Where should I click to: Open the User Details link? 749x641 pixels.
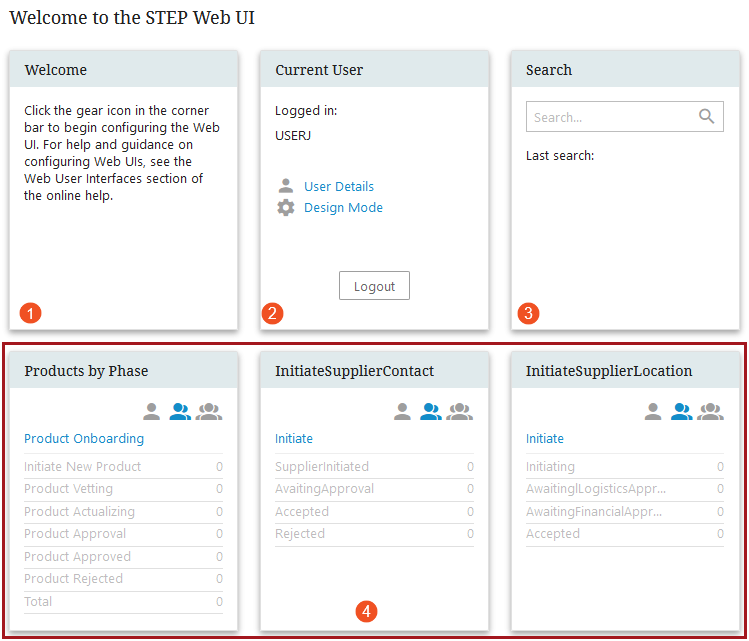coord(339,186)
